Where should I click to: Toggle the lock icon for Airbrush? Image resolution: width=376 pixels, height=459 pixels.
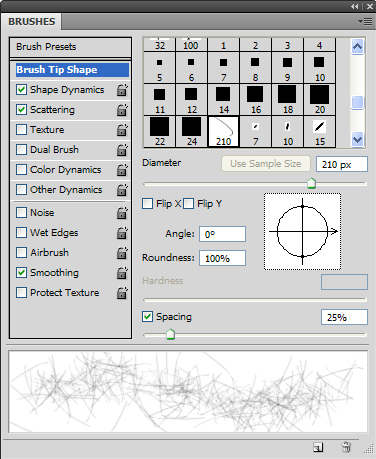pos(122,253)
